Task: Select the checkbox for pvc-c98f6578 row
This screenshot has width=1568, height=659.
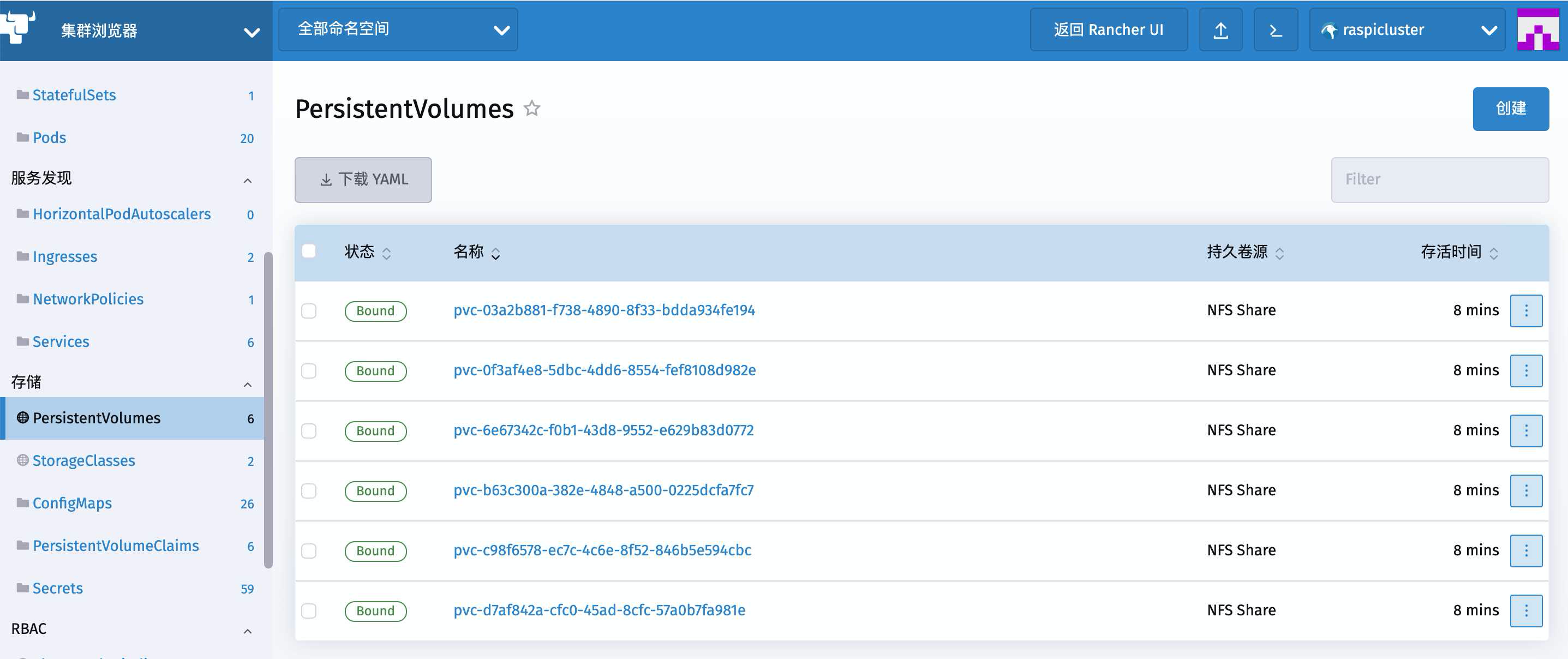Action: 309,550
